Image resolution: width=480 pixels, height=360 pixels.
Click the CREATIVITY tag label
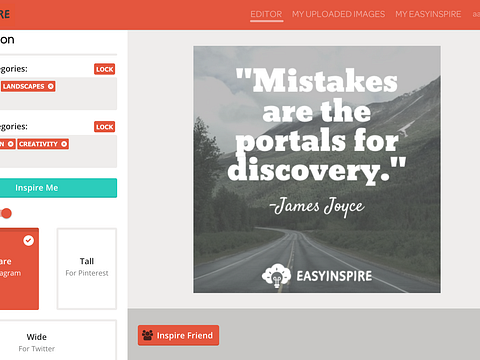(38, 144)
